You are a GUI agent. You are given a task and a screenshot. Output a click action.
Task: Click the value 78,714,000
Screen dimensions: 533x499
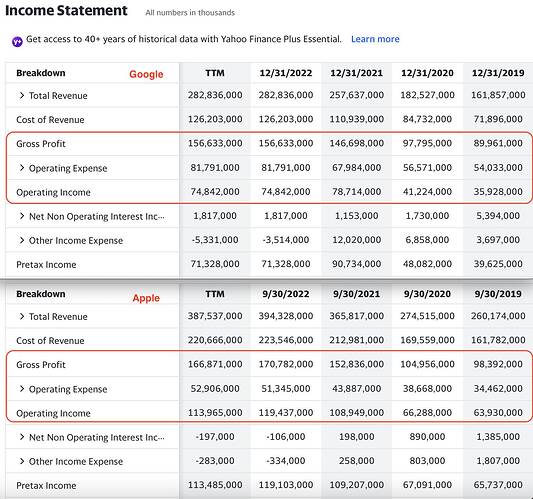click(357, 192)
